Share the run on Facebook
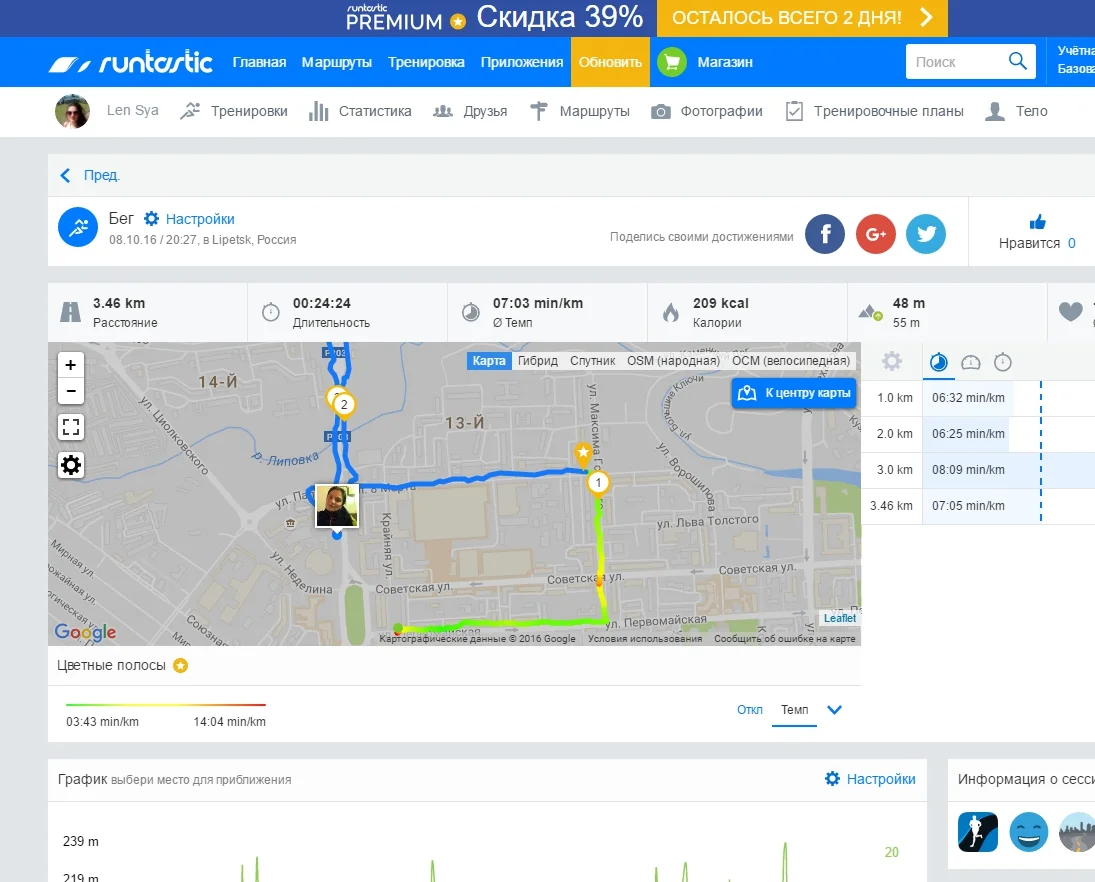 pos(825,234)
